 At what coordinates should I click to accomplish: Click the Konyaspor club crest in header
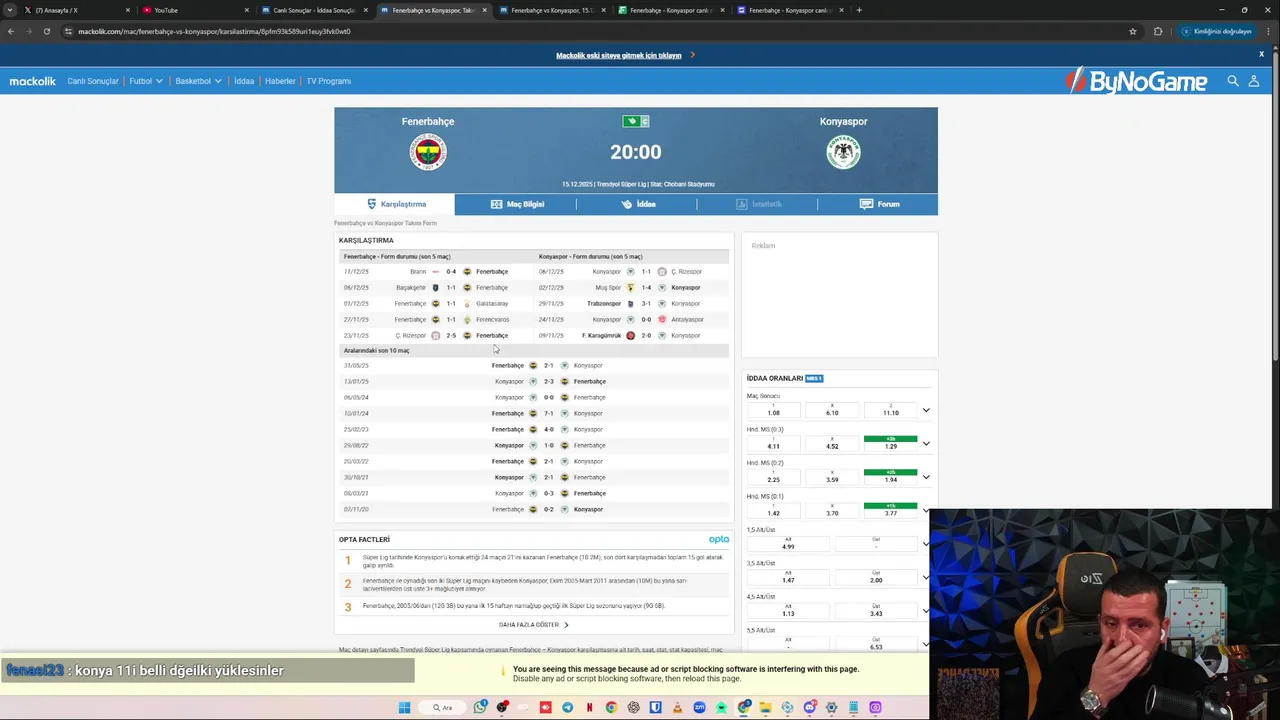[x=843, y=152]
